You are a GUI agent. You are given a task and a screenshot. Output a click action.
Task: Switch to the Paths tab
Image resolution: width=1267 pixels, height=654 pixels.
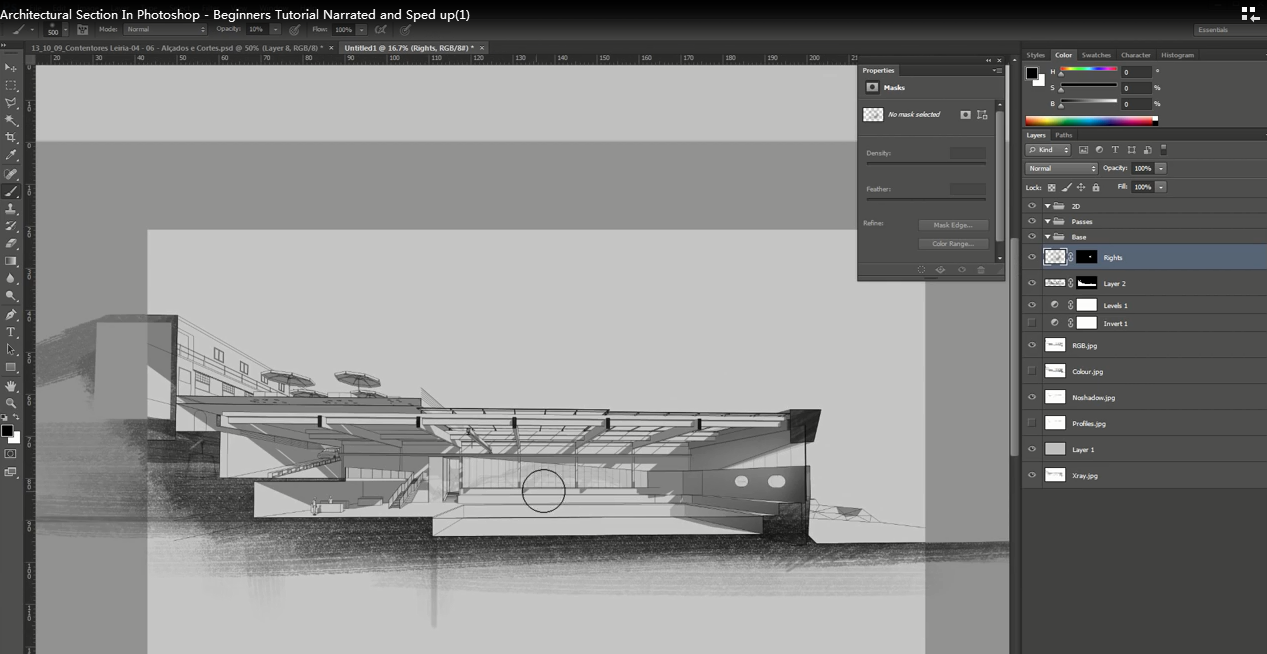pos(1064,135)
